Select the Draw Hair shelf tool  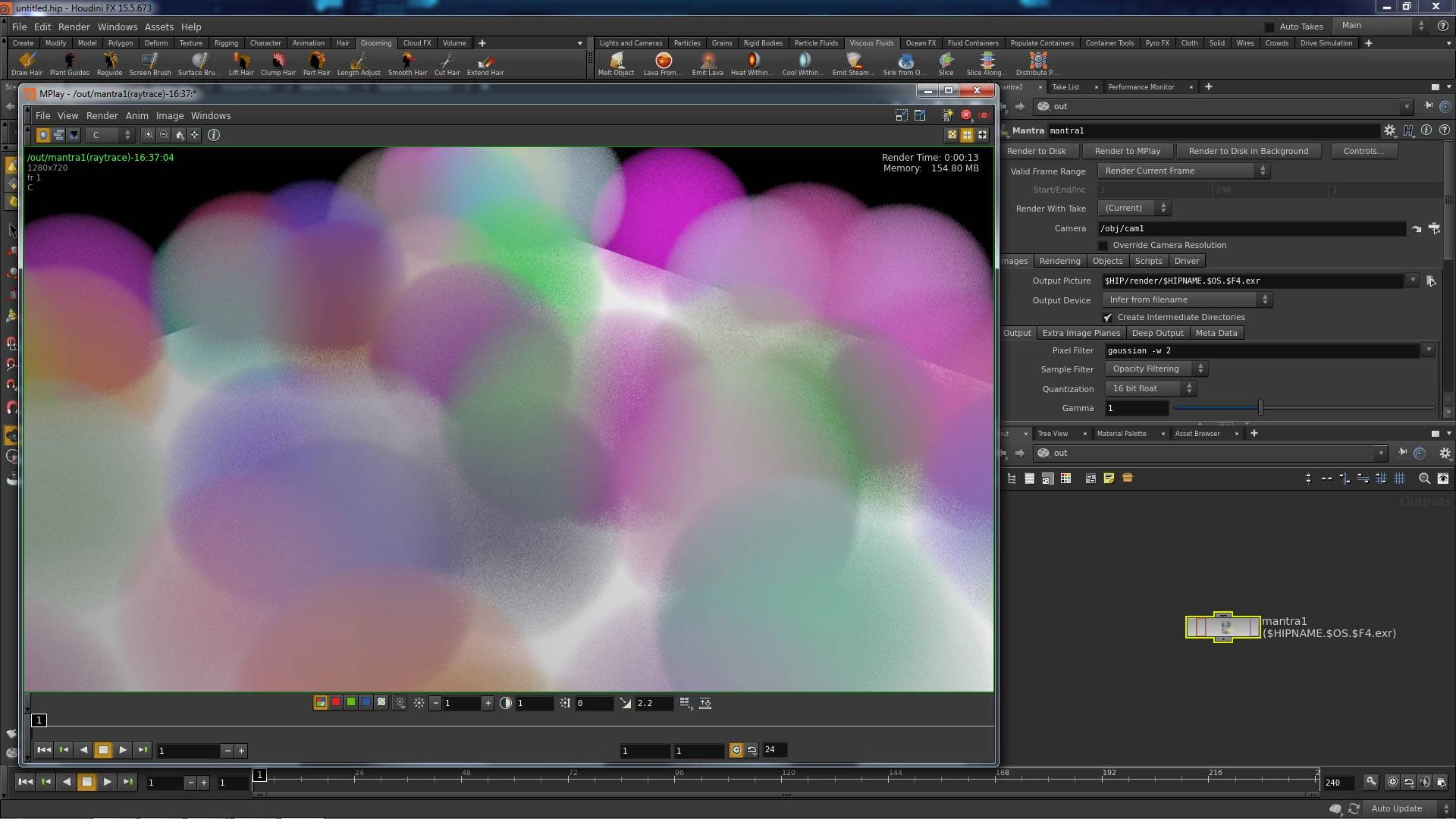(27, 64)
